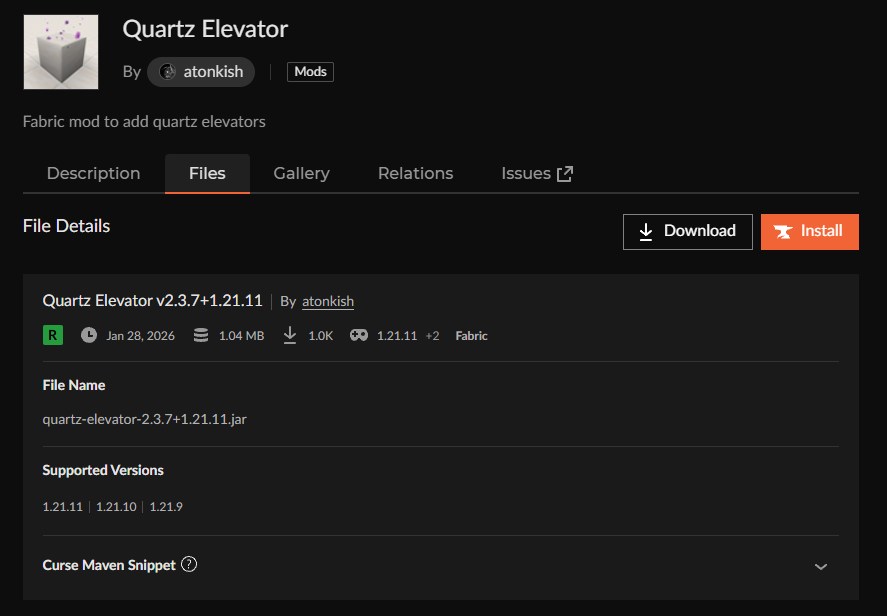This screenshot has width=887, height=616.
Task: Click atonkish author avatar icon
Action: click(168, 72)
